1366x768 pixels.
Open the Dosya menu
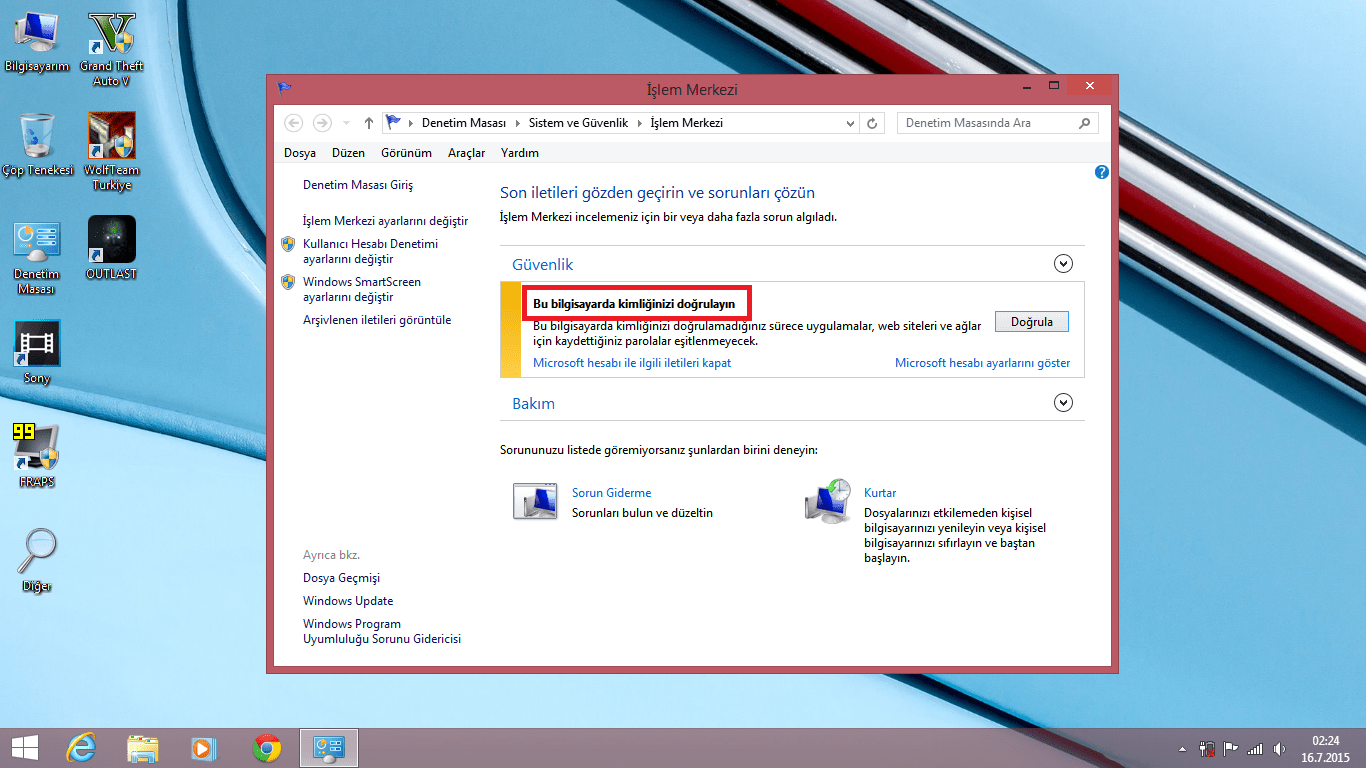(x=300, y=153)
